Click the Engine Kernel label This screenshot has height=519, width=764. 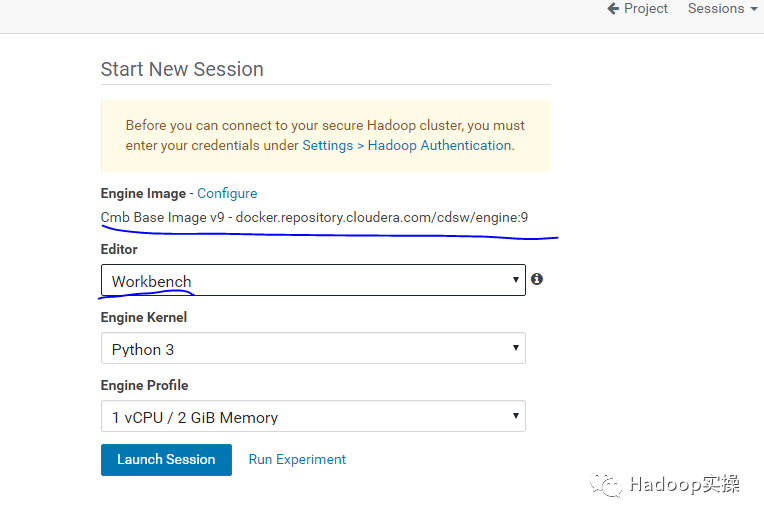click(144, 317)
